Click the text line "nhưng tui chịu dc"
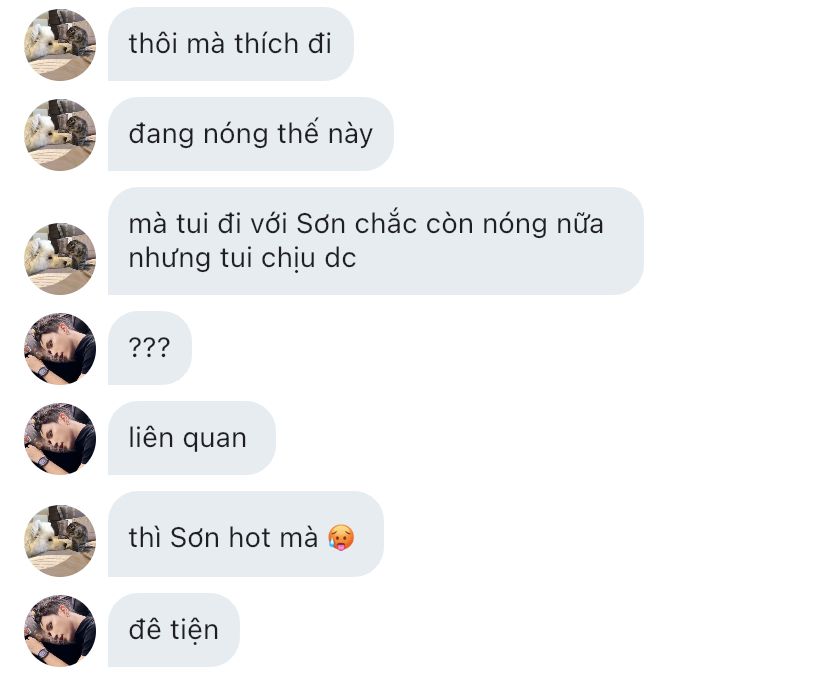This screenshot has height=684, width=828. 242,259
